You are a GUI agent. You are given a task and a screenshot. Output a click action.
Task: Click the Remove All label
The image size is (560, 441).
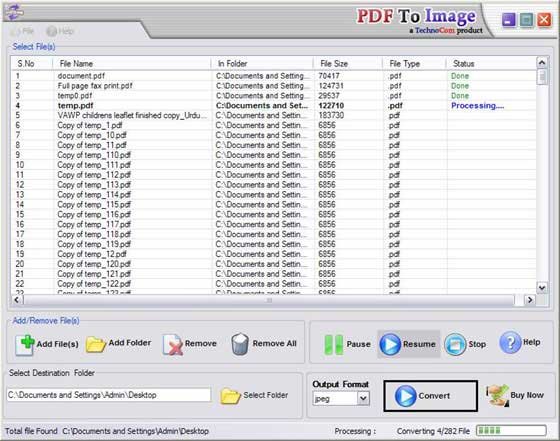274,344
